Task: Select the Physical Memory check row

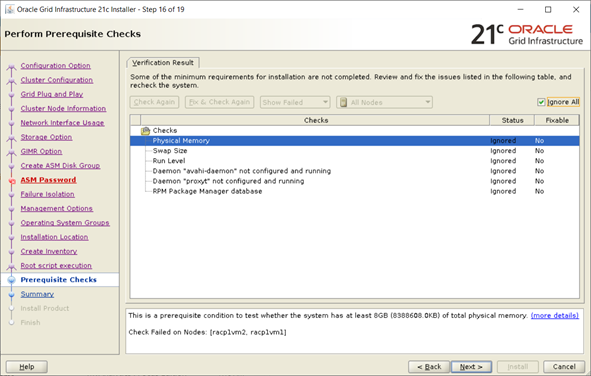Action: [354, 141]
